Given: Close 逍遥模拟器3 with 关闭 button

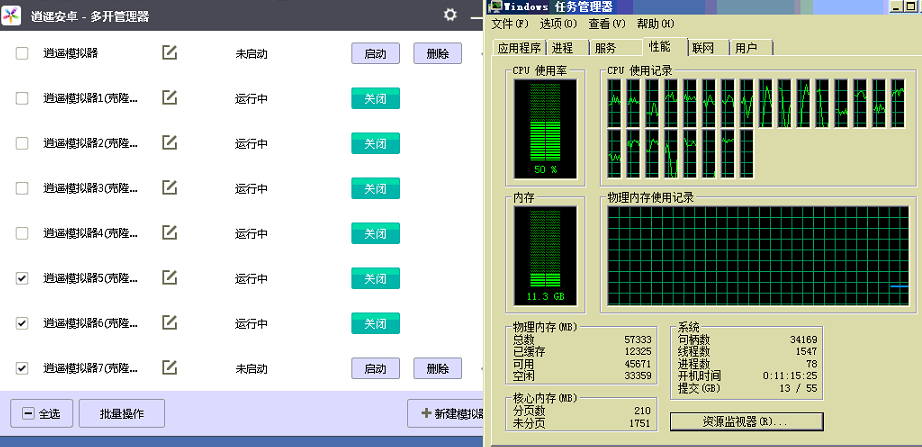Looking at the screenshot, I should [376, 188].
